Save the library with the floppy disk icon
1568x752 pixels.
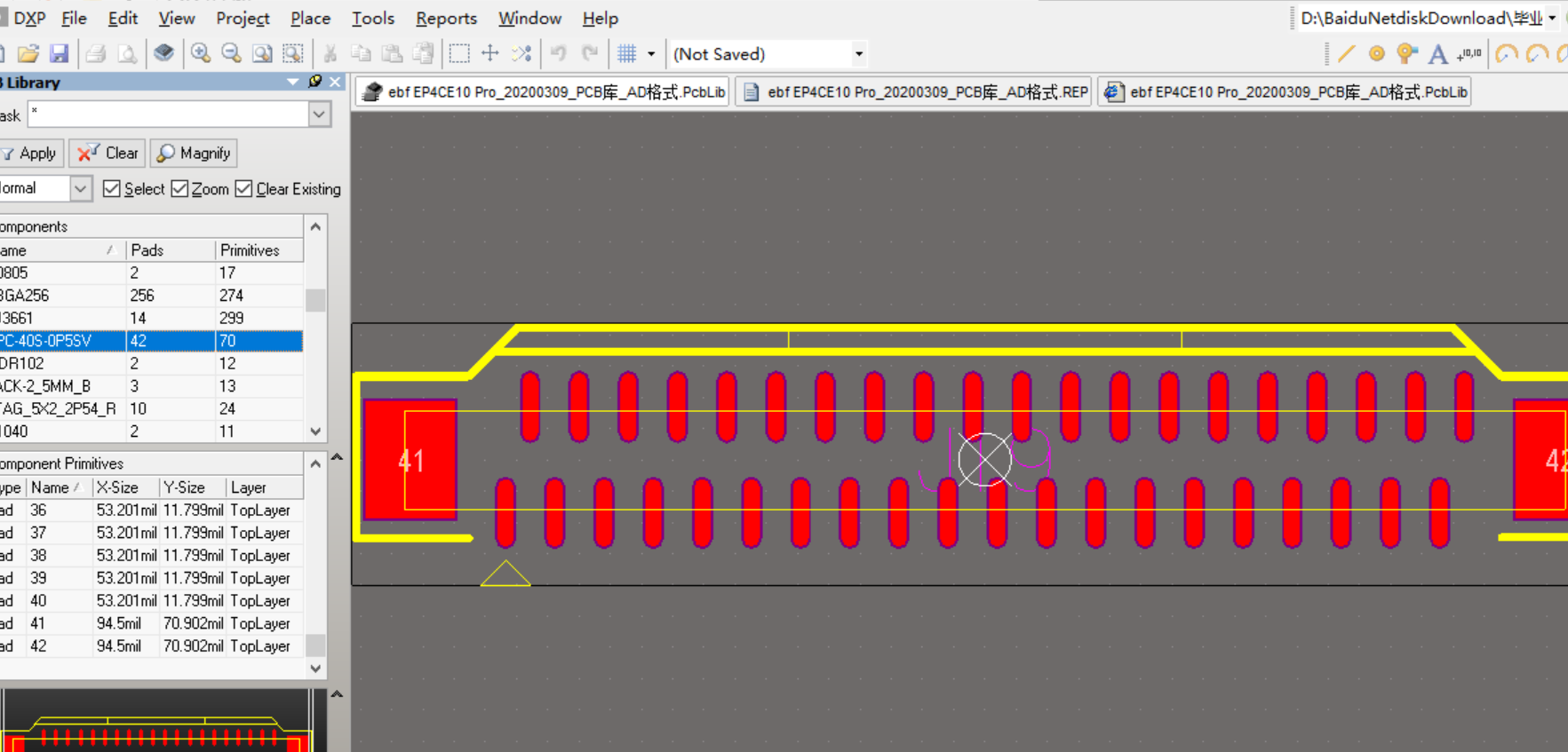(59, 54)
